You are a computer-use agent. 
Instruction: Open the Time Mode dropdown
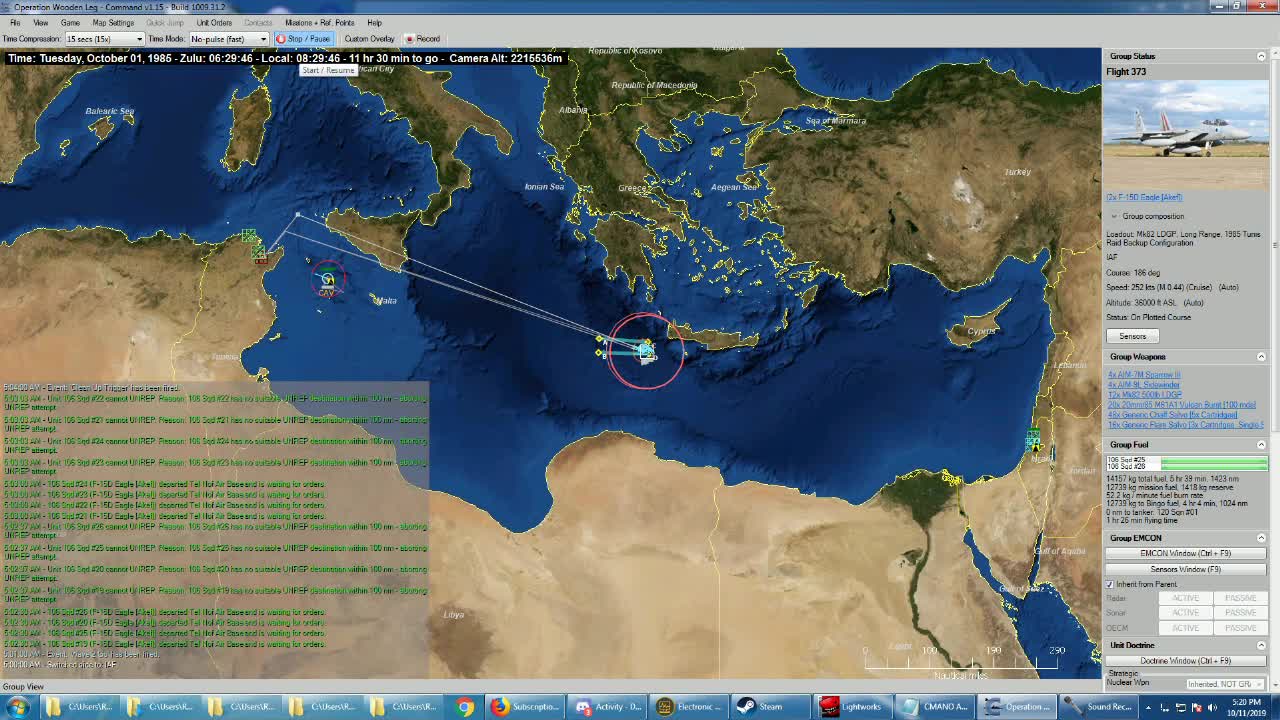(x=228, y=39)
